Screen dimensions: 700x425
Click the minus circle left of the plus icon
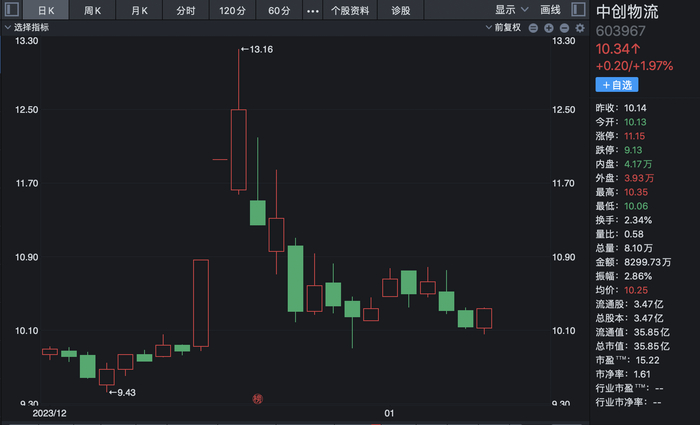tap(533, 28)
